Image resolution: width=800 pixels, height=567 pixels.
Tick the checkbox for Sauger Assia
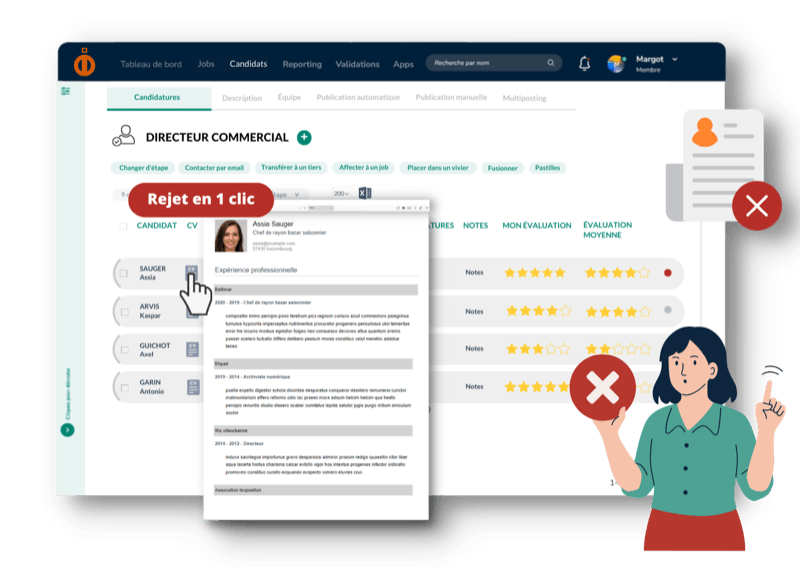coord(123,274)
